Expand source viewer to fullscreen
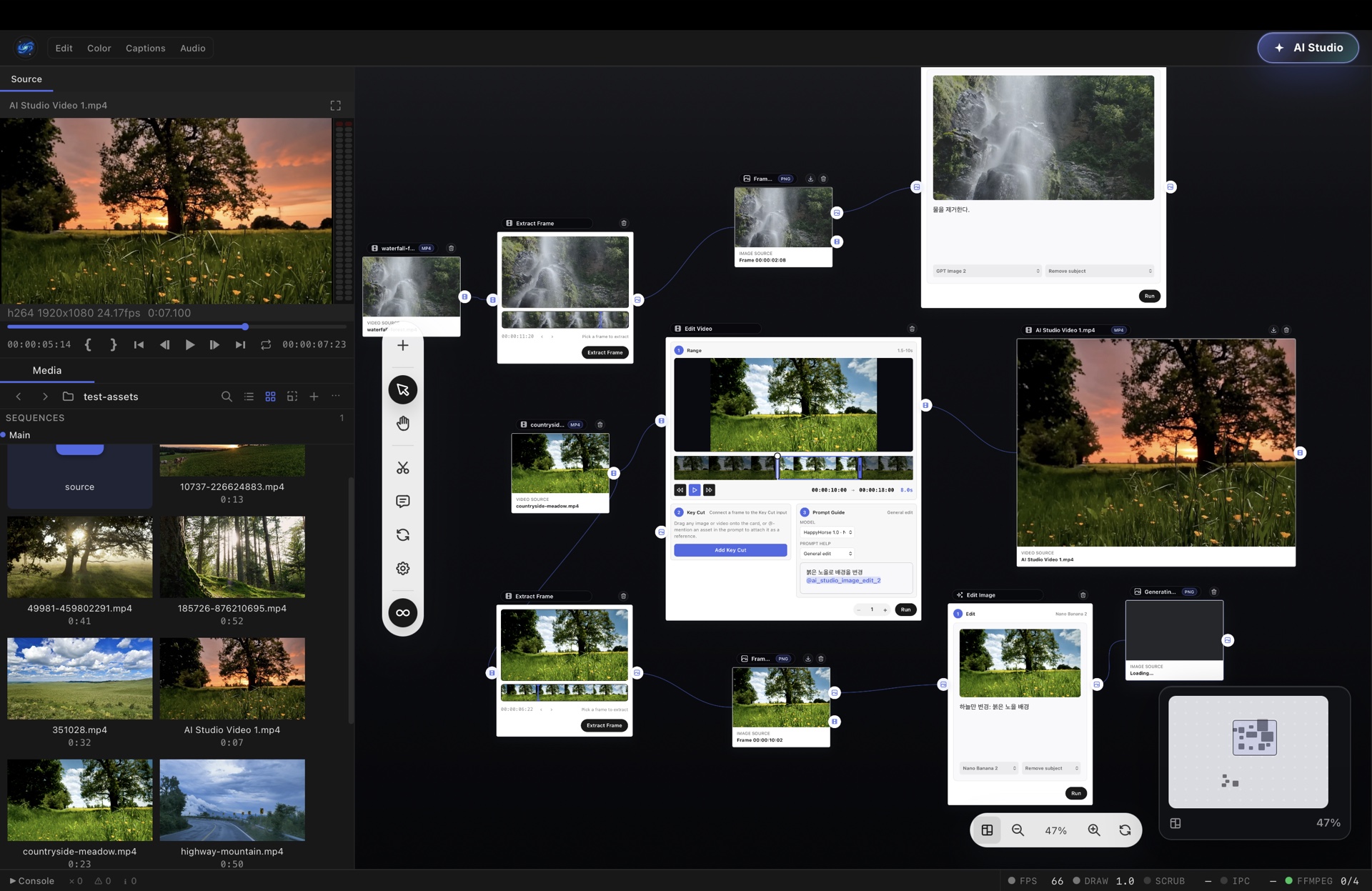This screenshot has height=891, width=1372. point(335,106)
